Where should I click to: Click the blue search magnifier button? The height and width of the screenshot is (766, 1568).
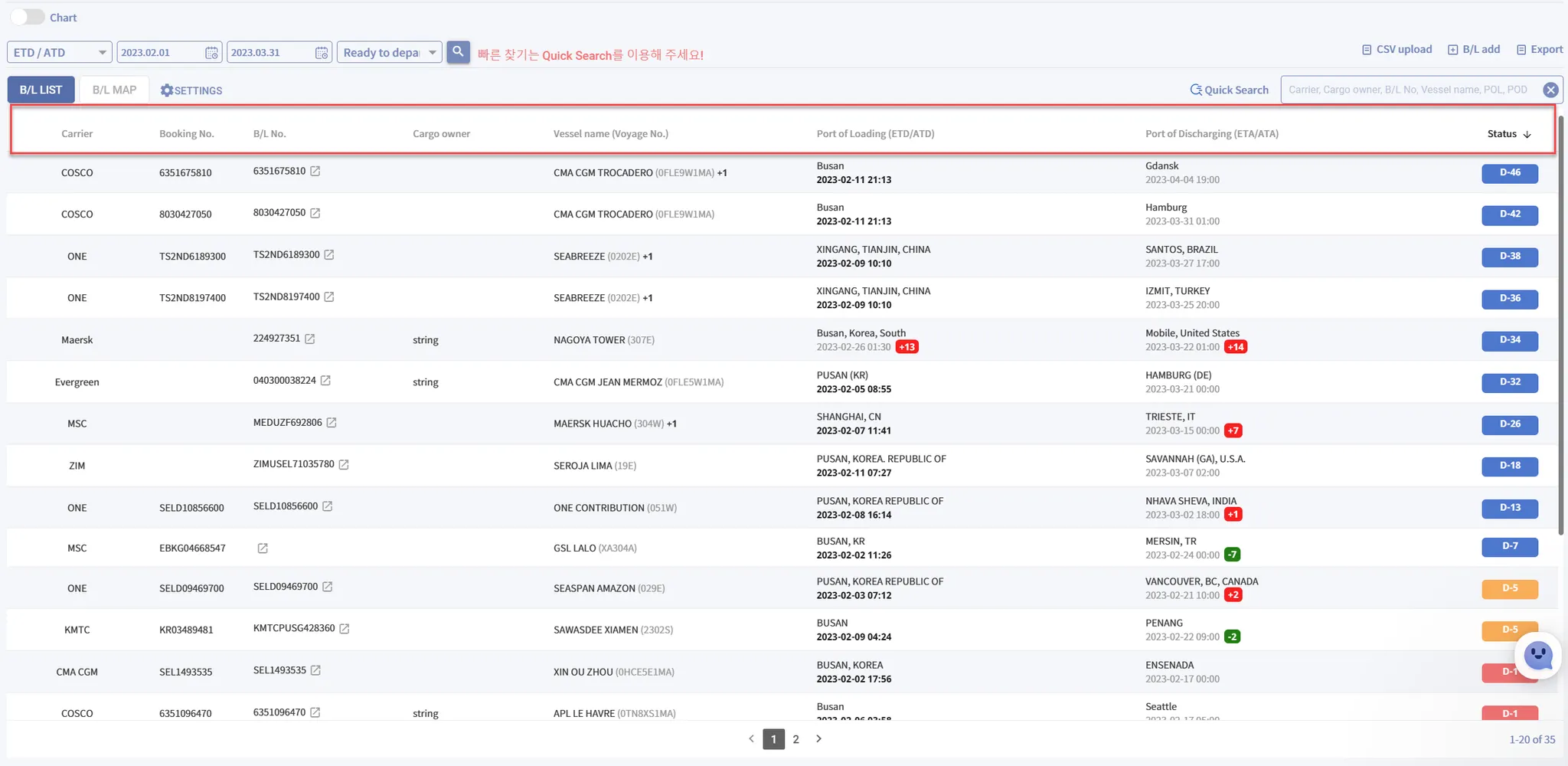click(x=458, y=52)
